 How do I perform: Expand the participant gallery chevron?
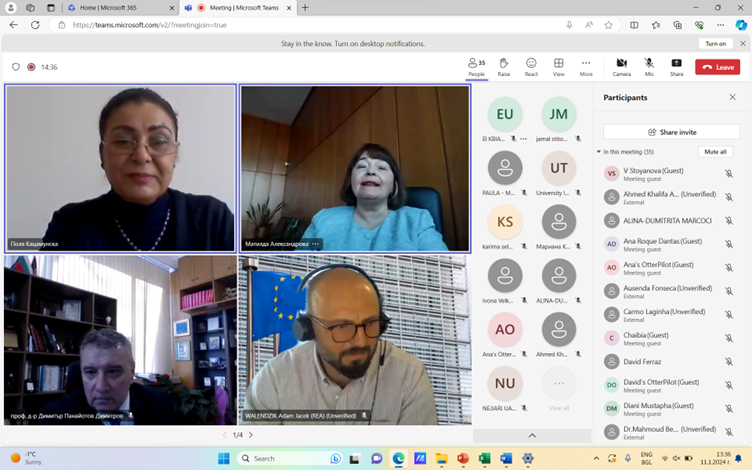532,435
